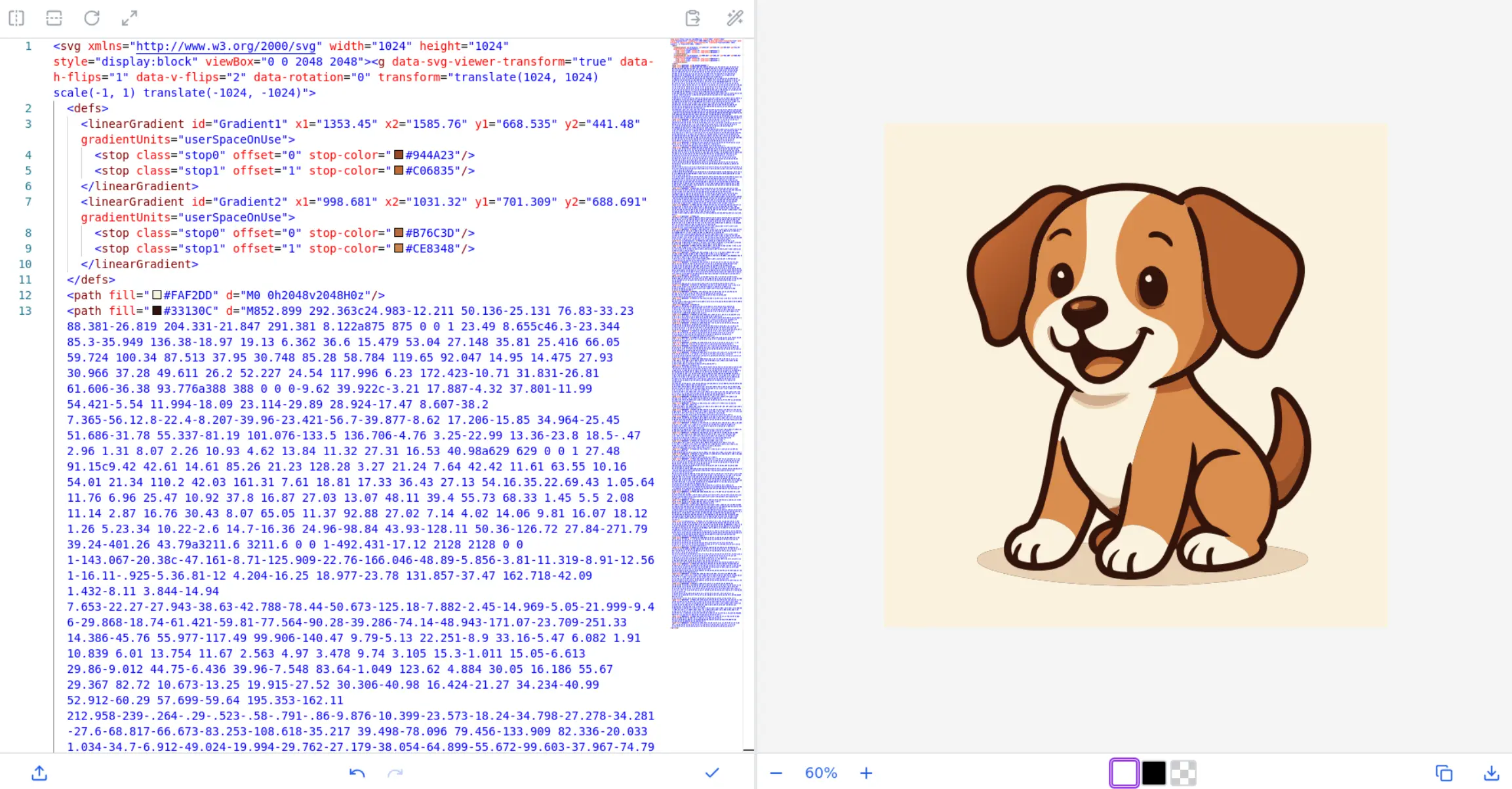Select the black background swatch
This screenshot has height=789, width=1512.
[1153, 773]
